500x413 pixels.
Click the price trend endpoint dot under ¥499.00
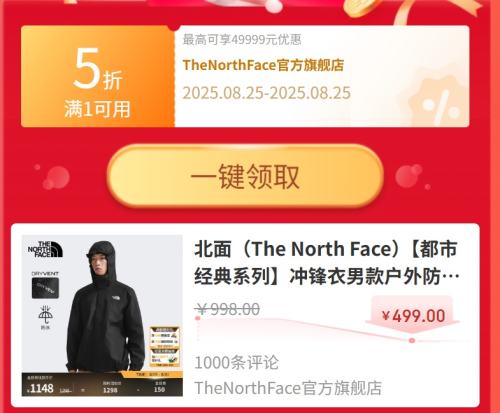click(x=412, y=341)
